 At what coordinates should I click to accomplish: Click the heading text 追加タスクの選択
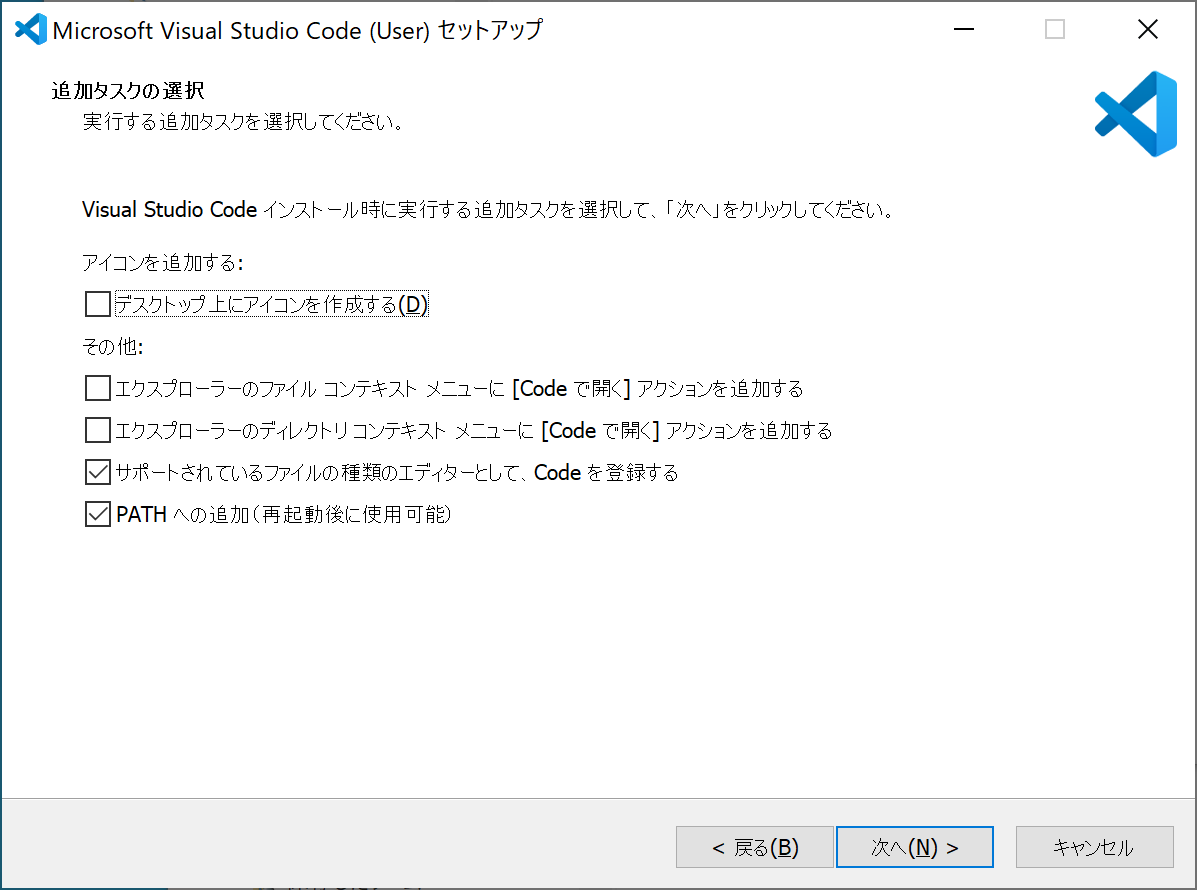click(127, 91)
